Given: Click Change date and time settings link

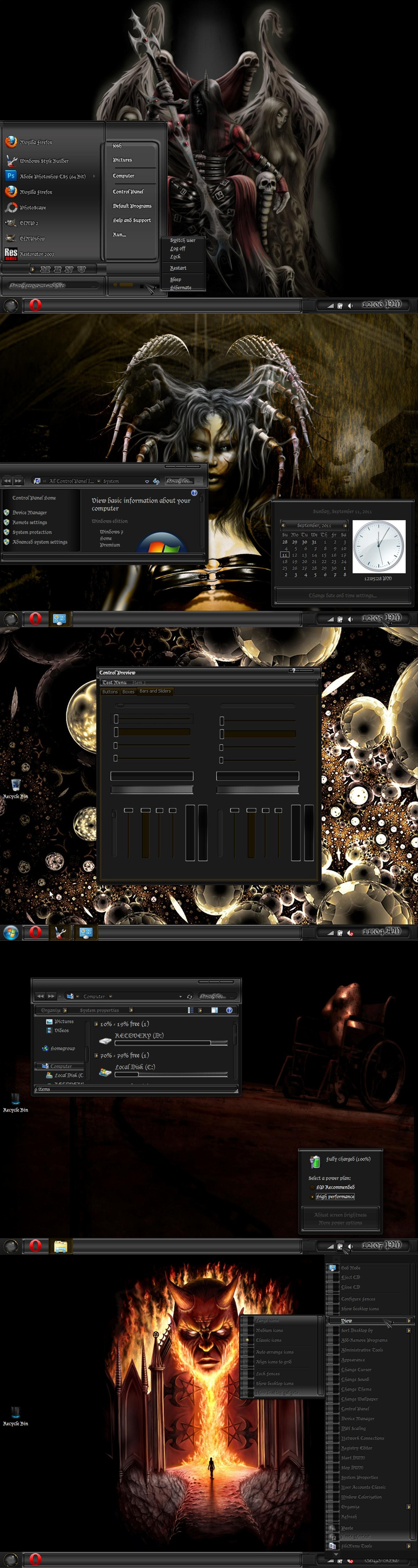Looking at the screenshot, I should click(x=343, y=595).
